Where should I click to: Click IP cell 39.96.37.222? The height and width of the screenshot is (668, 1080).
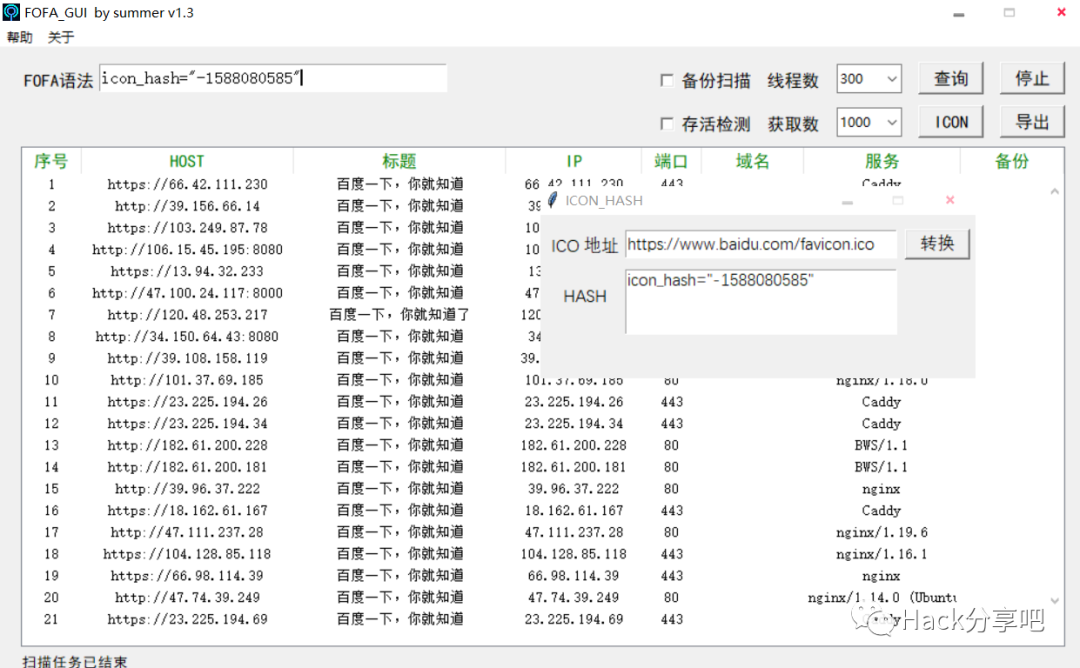tap(574, 489)
